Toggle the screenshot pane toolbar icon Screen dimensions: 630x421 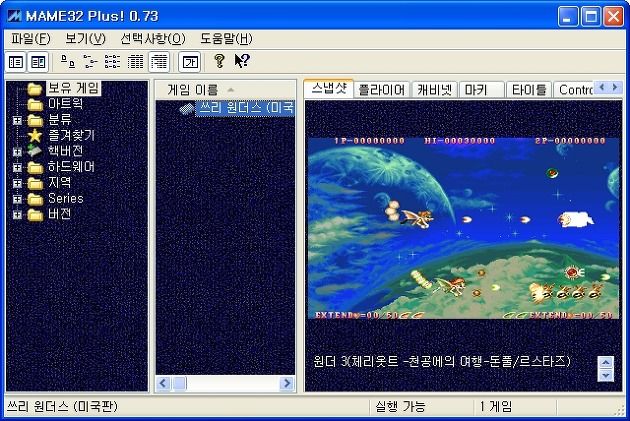point(38,62)
